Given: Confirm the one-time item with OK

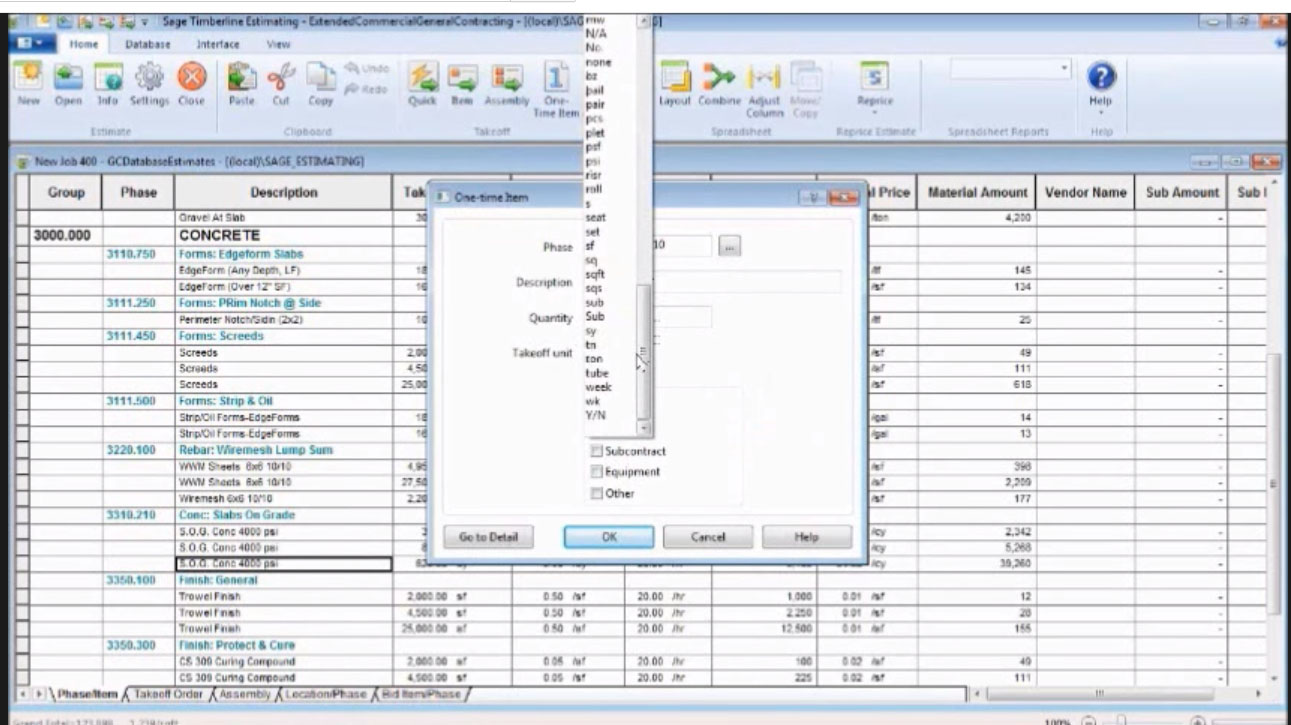Looking at the screenshot, I should tap(609, 536).
